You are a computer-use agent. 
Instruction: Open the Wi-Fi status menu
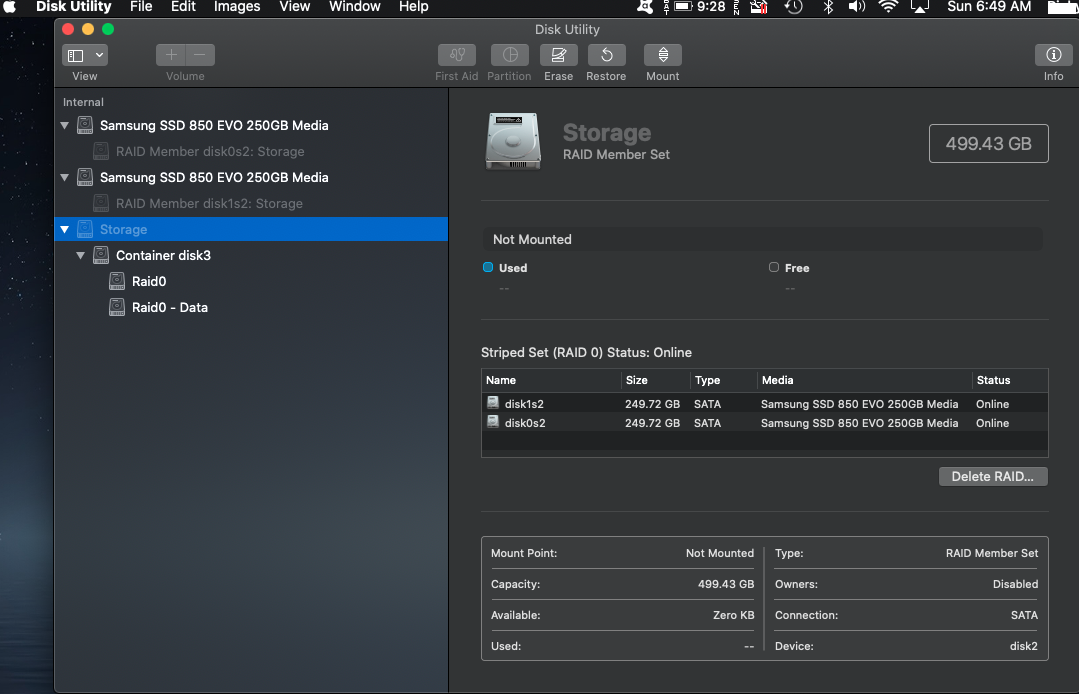[x=888, y=7]
